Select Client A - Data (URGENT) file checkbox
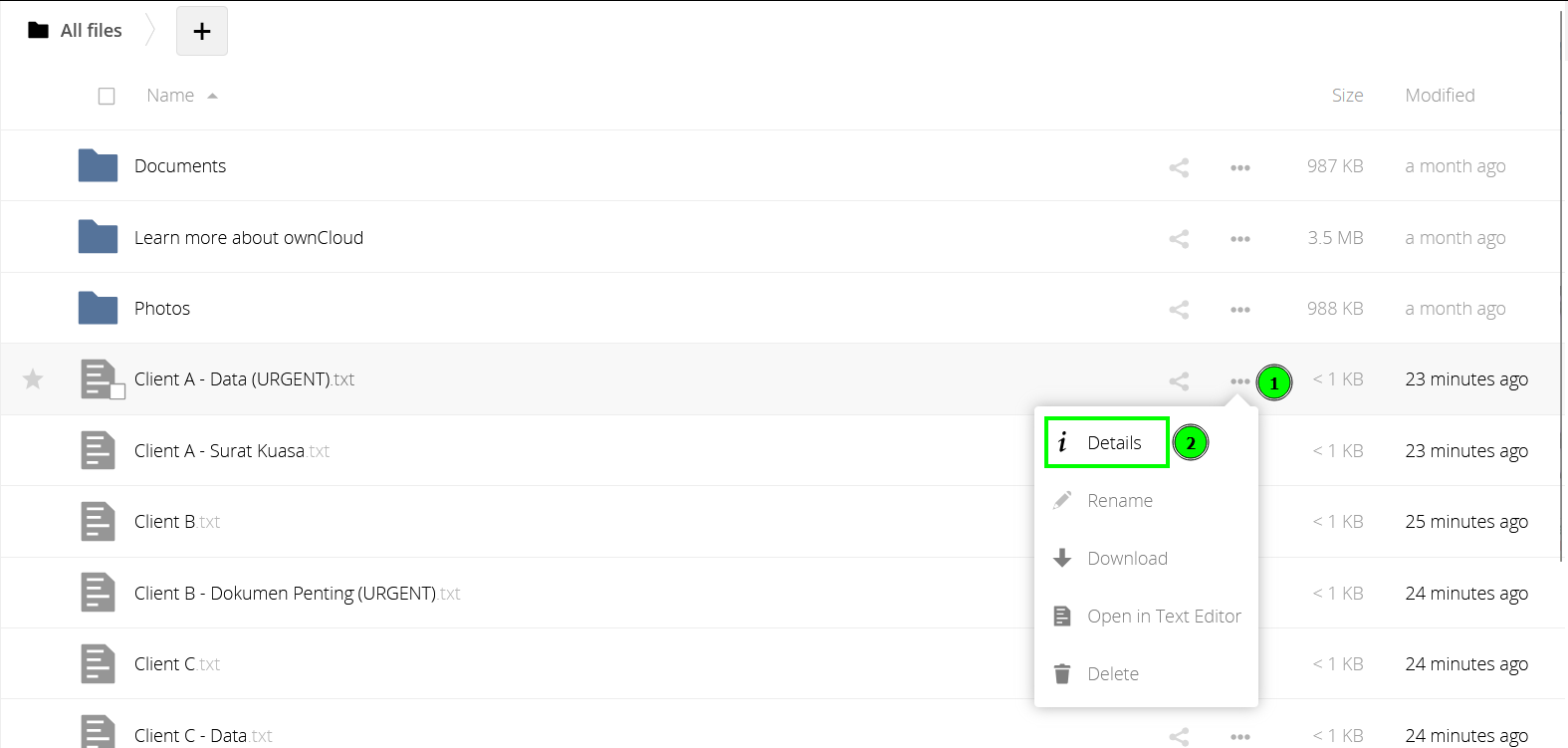 pos(117,391)
